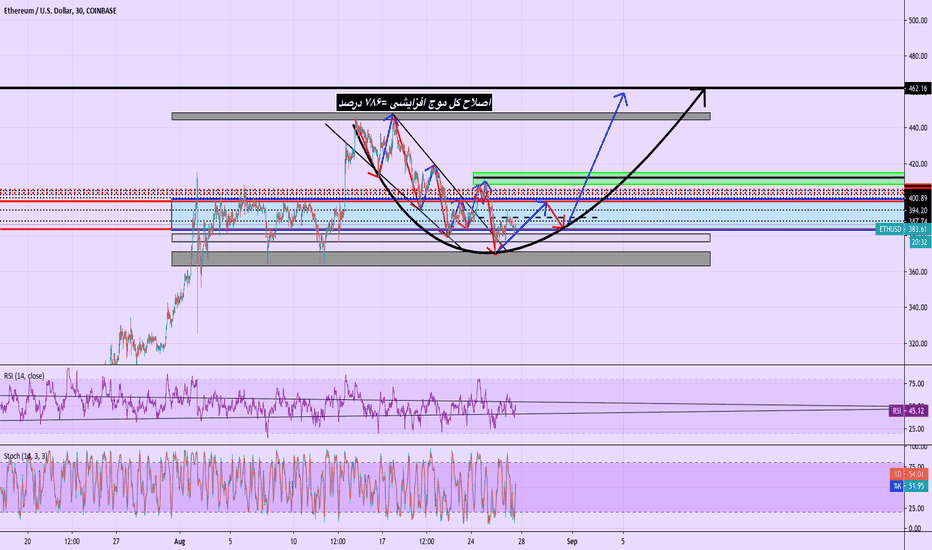Viewport: 932px width, 550px height.
Task: Click the %K 51.95 value label
Action: 908,486
